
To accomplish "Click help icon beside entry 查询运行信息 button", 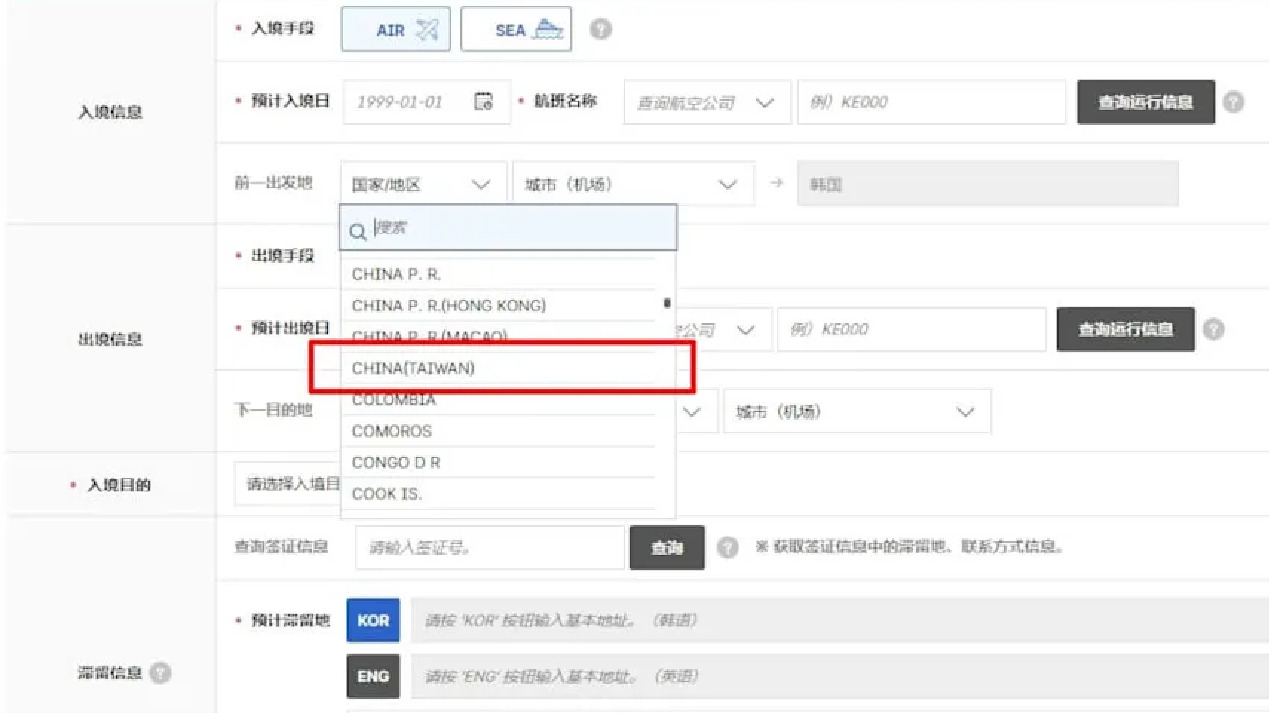I will point(1234,102).
